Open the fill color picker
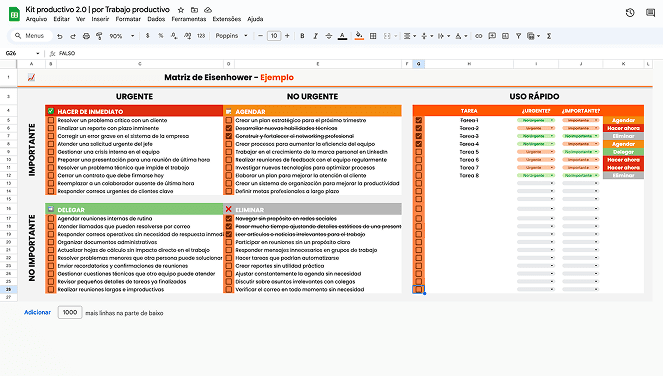 (x=359, y=36)
